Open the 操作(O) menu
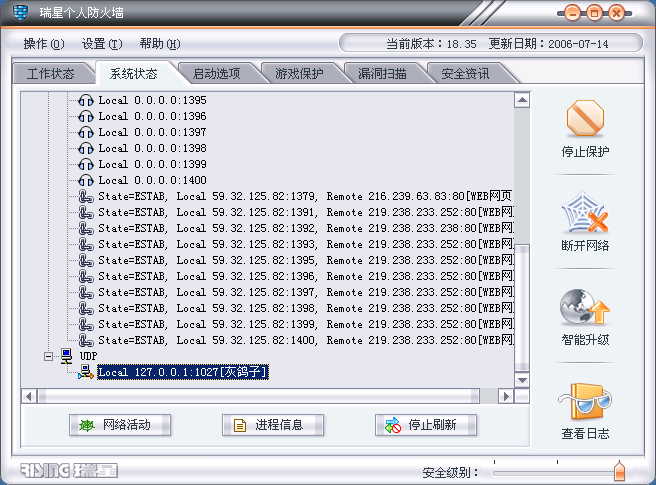 coord(44,44)
